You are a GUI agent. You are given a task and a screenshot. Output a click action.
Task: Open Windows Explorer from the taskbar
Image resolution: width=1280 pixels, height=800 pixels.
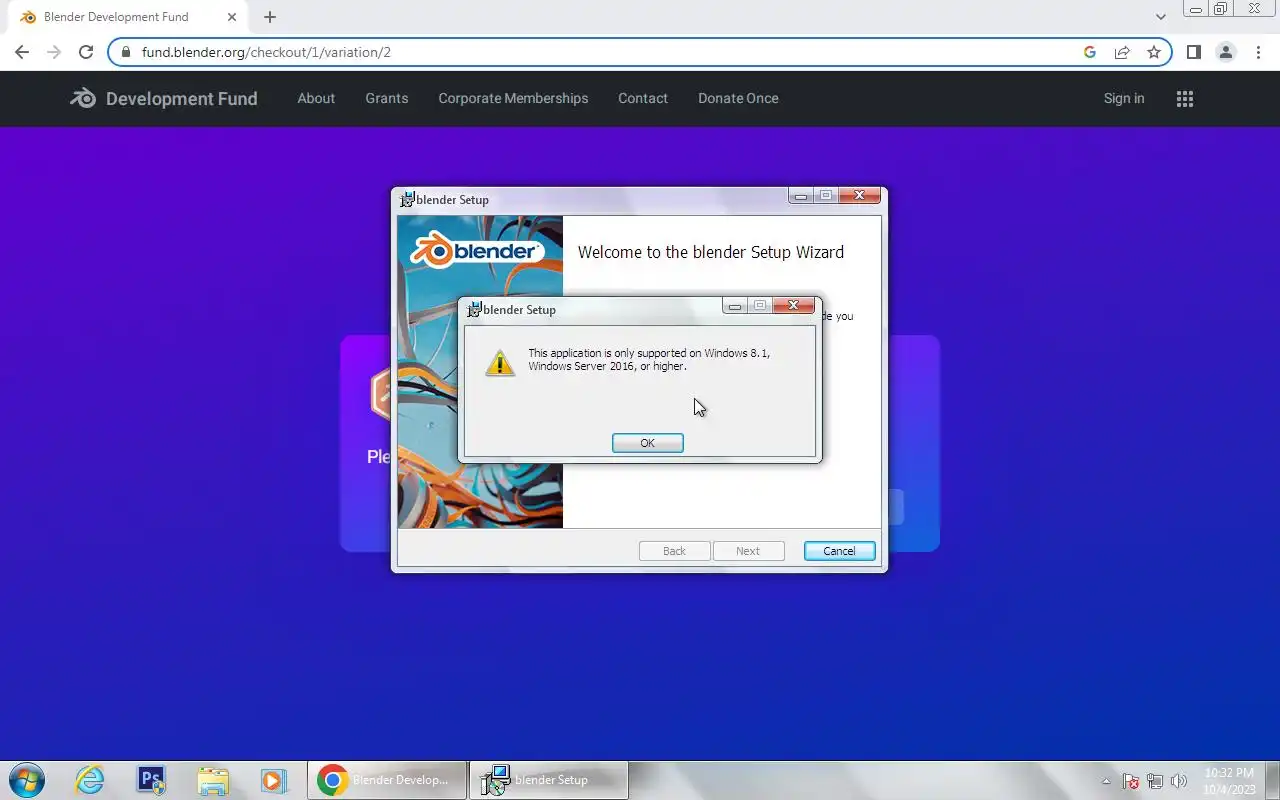[213, 780]
